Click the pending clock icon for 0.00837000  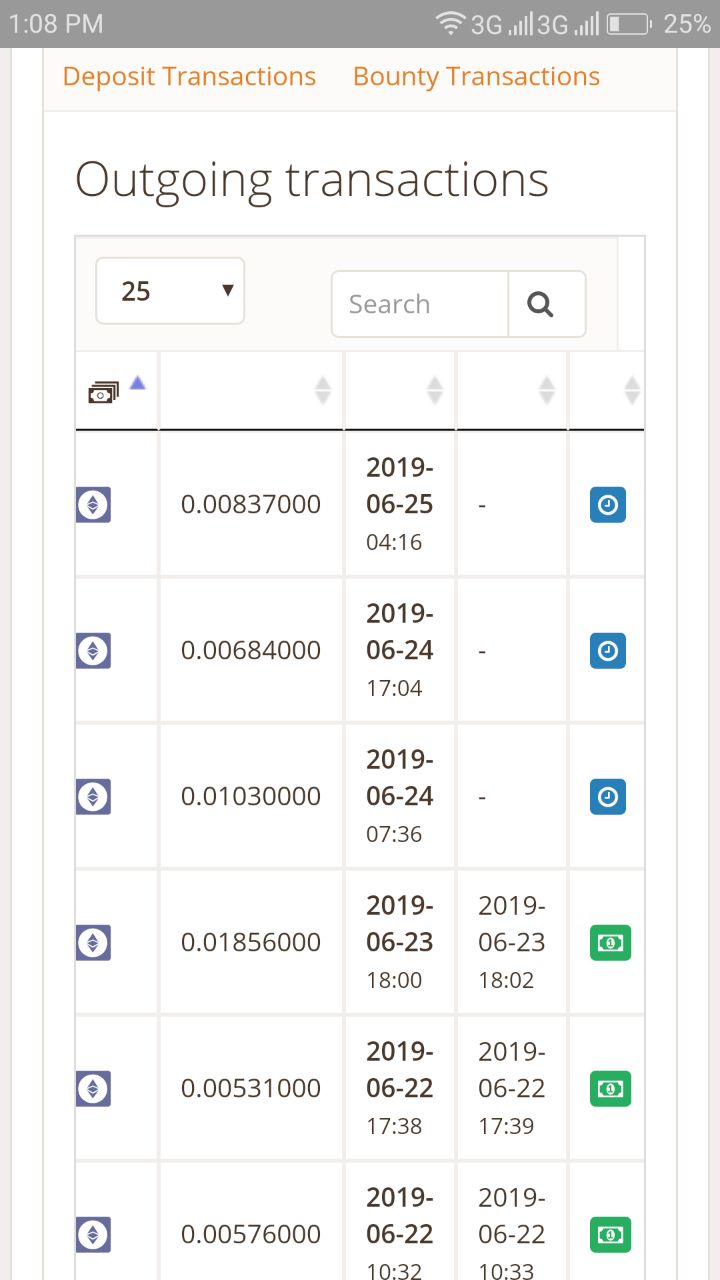click(x=608, y=505)
